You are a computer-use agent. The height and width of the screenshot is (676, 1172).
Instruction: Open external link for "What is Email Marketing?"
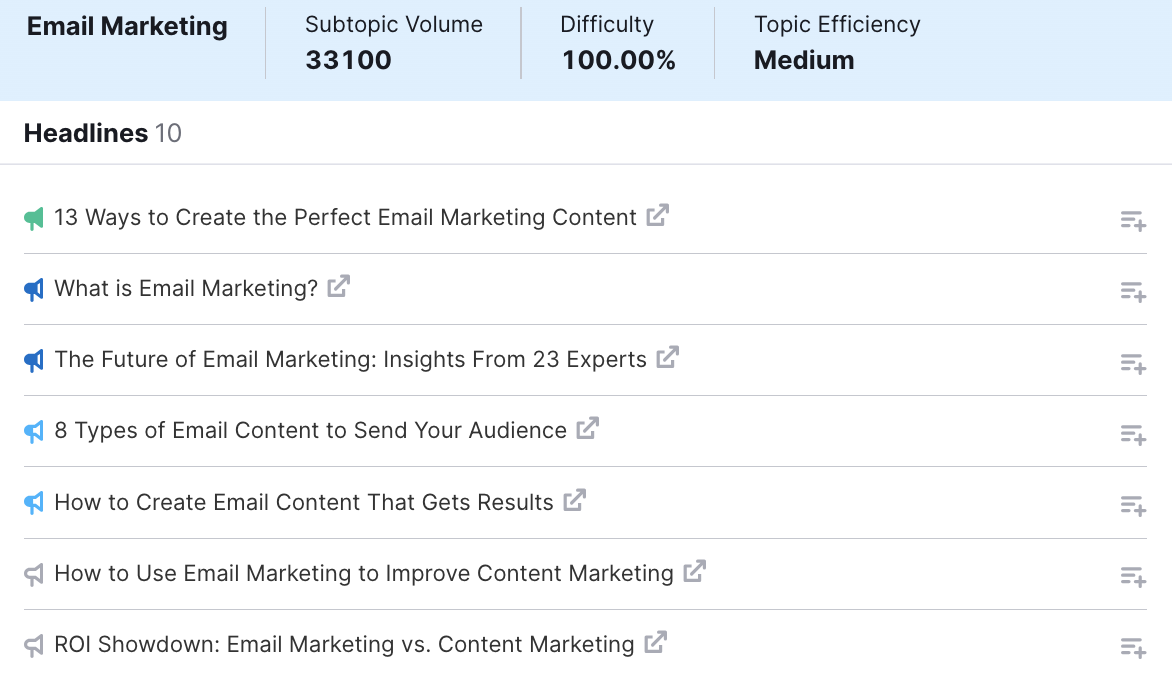click(x=339, y=286)
